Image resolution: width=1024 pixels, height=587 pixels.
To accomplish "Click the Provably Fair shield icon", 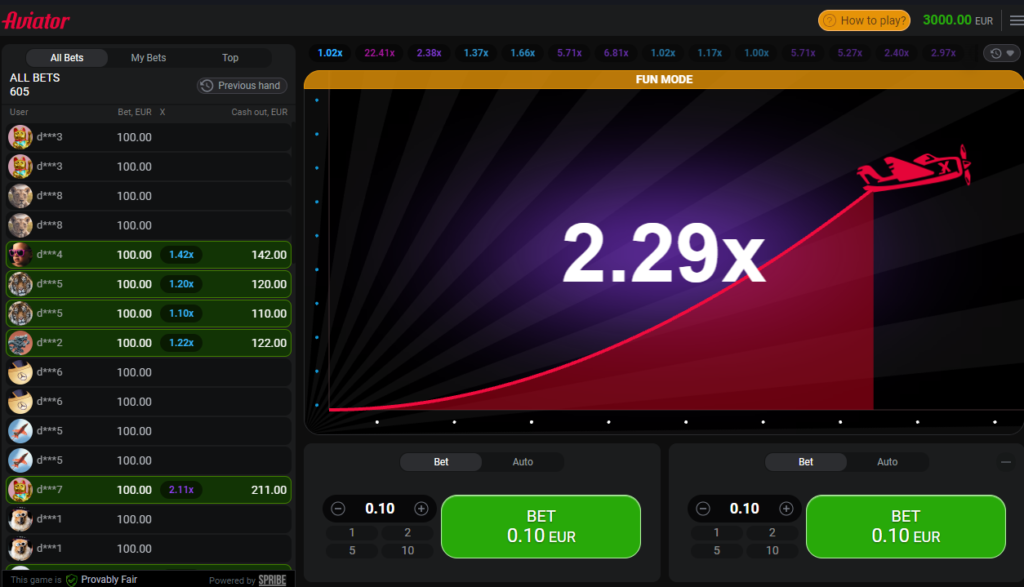I will pyautogui.click(x=72, y=580).
